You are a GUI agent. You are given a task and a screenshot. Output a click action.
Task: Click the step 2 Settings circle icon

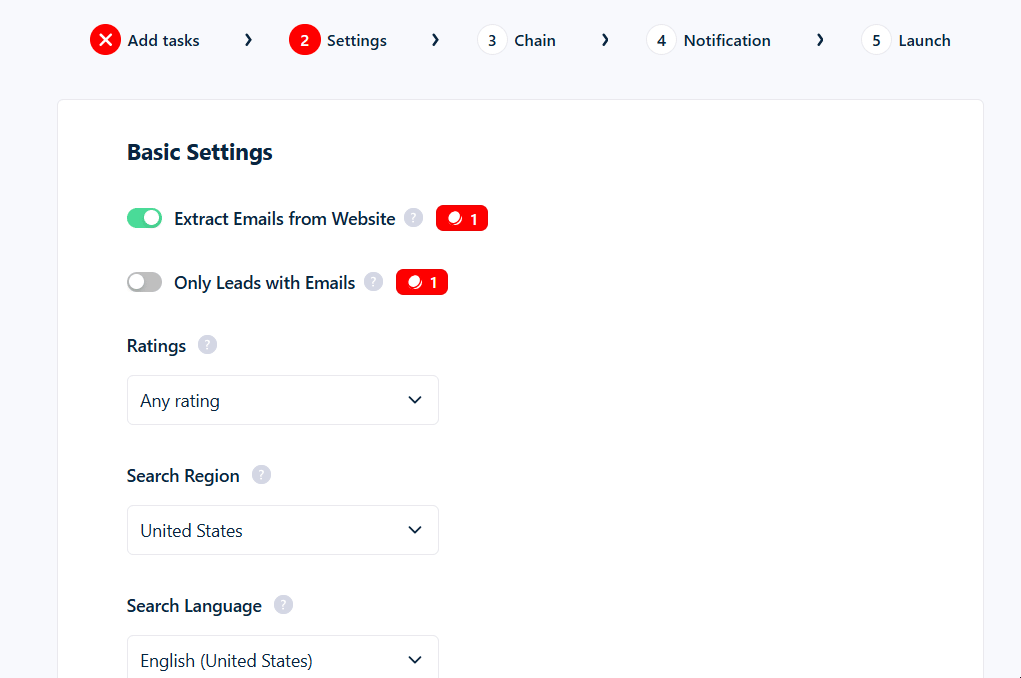[305, 40]
